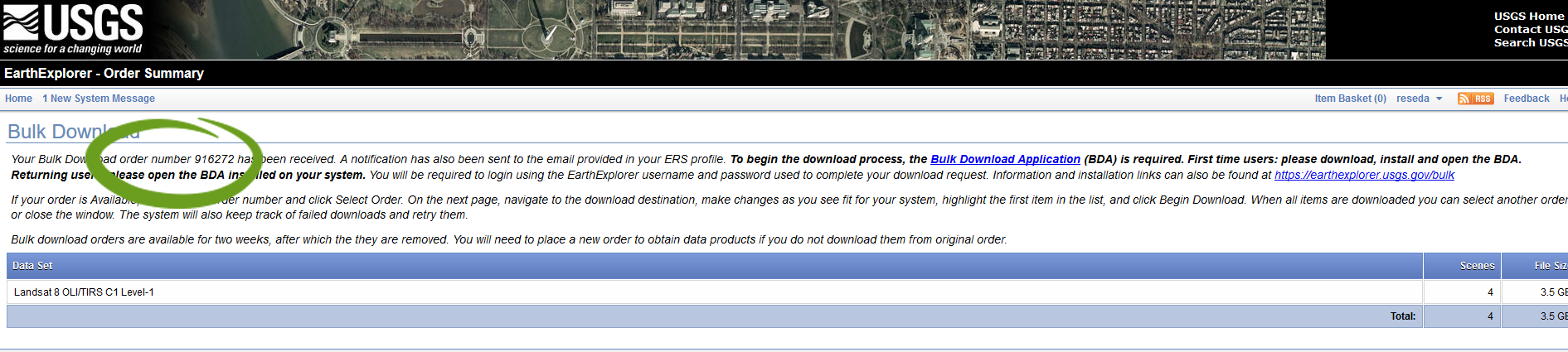The height and width of the screenshot is (352, 1568).
Task: Click the Total label in the summary row
Action: tap(1403, 316)
